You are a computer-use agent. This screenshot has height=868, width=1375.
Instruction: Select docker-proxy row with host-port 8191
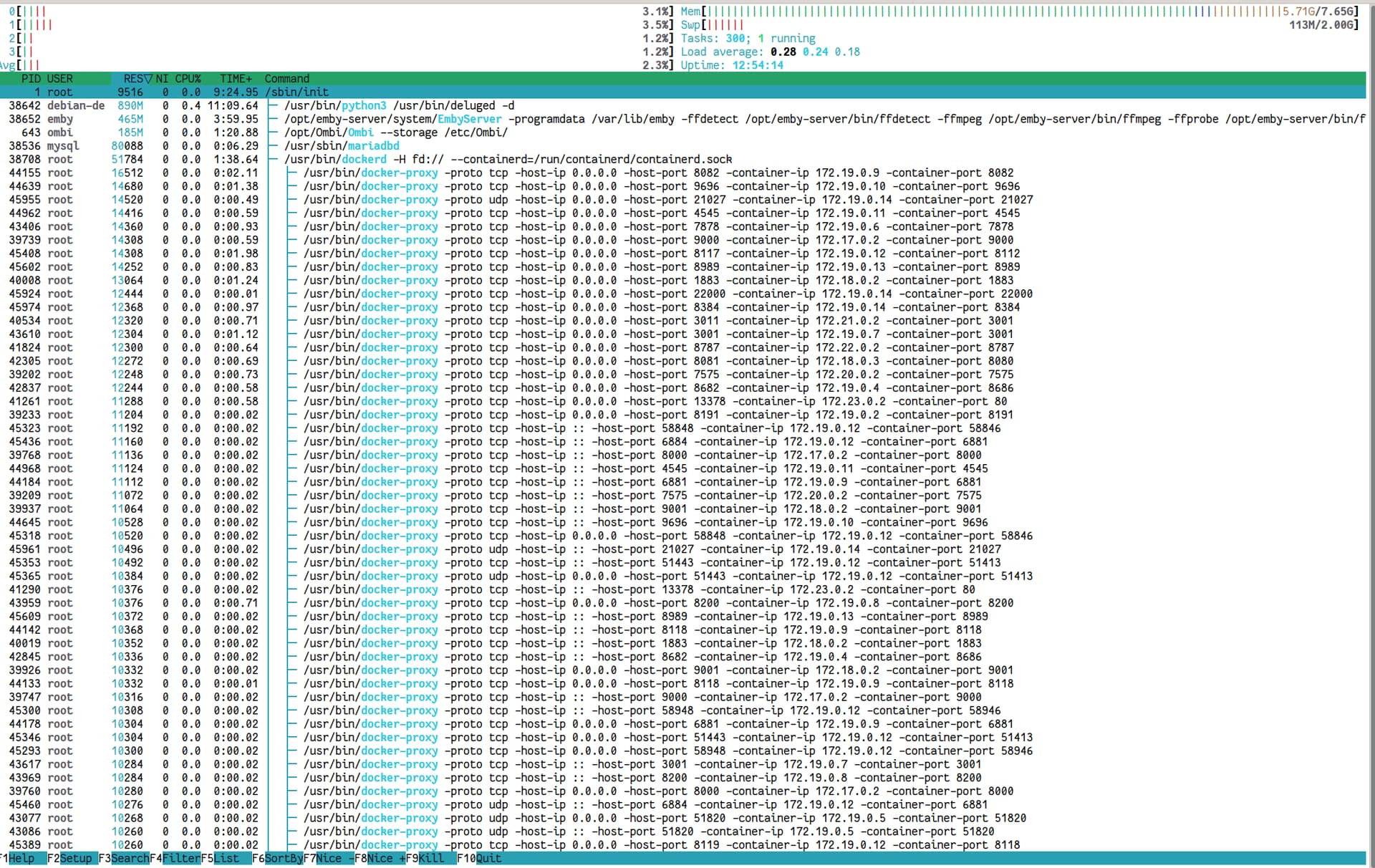(x=682, y=415)
